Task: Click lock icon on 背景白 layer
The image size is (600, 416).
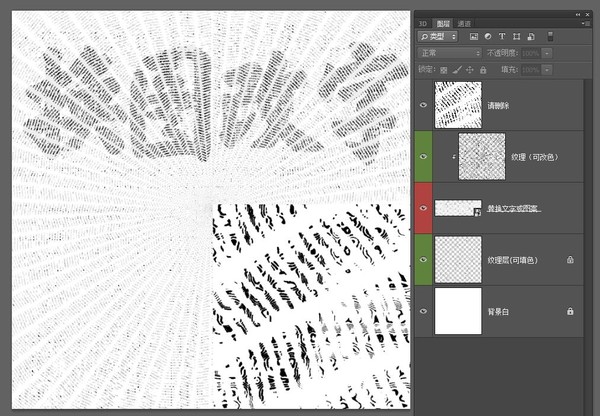Action: [570, 311]
